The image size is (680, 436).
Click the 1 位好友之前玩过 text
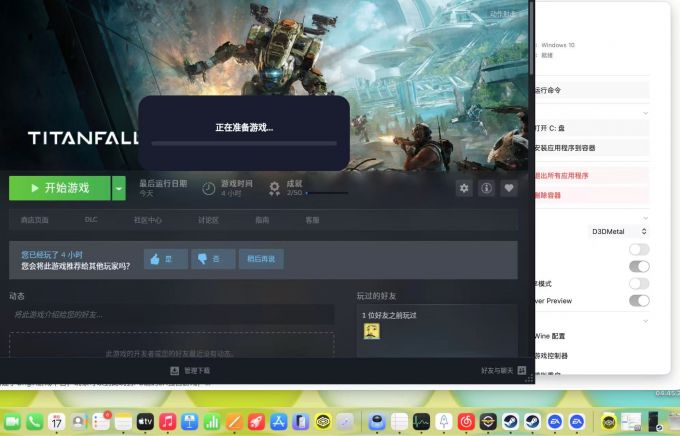tap(389, 315)
